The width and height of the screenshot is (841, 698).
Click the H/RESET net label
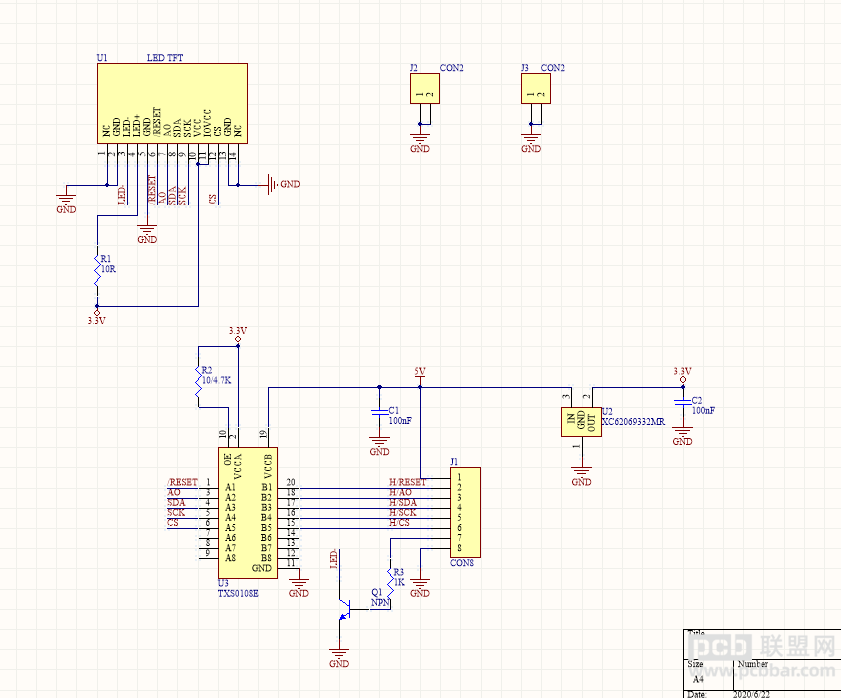(x=408, y=482)
